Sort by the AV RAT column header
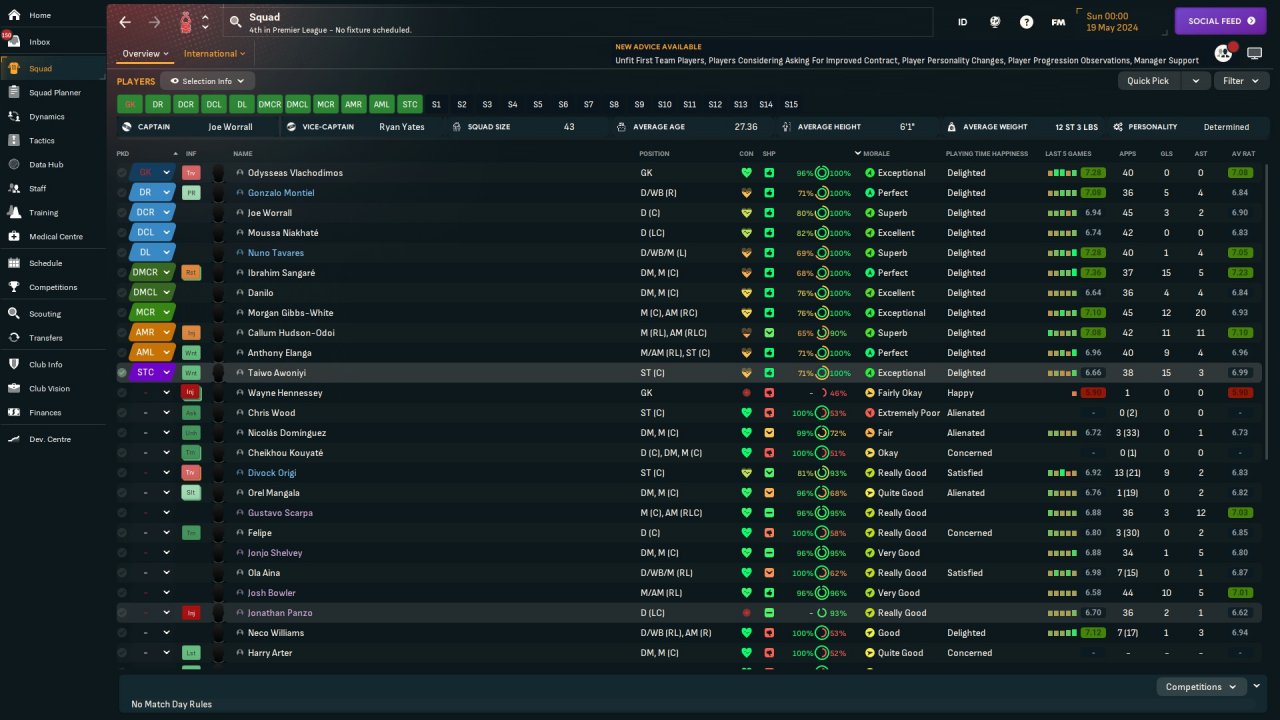Image resolution: width=1280 pixels, height=720 pixels. pos(1243,153)
